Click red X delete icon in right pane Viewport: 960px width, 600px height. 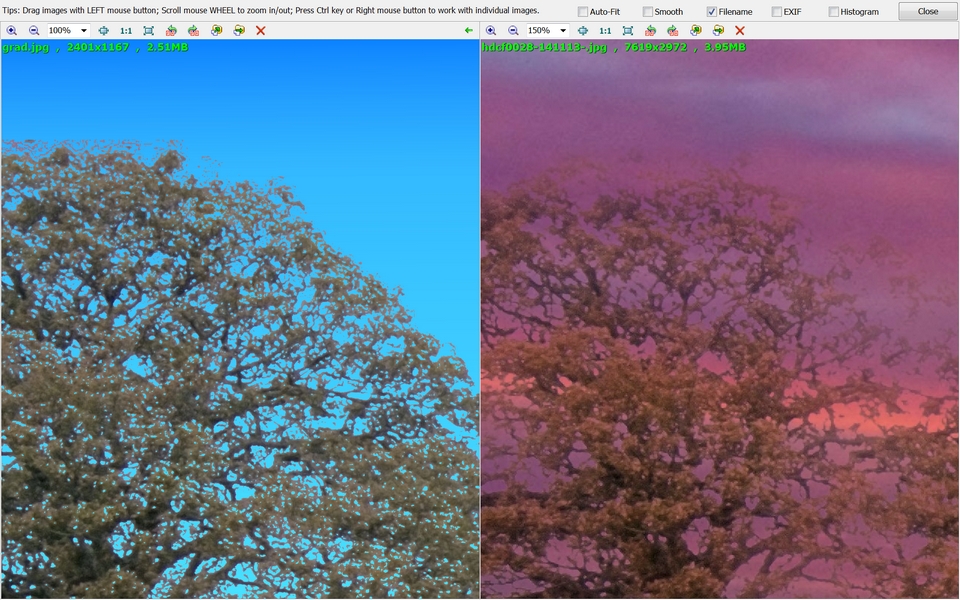click(740, 31)
